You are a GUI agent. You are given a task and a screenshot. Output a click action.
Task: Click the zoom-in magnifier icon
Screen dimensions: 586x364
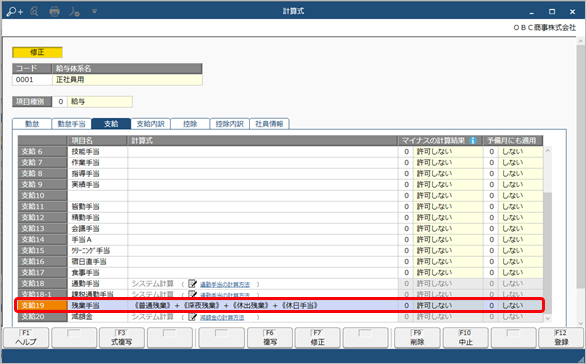(15, 12)
